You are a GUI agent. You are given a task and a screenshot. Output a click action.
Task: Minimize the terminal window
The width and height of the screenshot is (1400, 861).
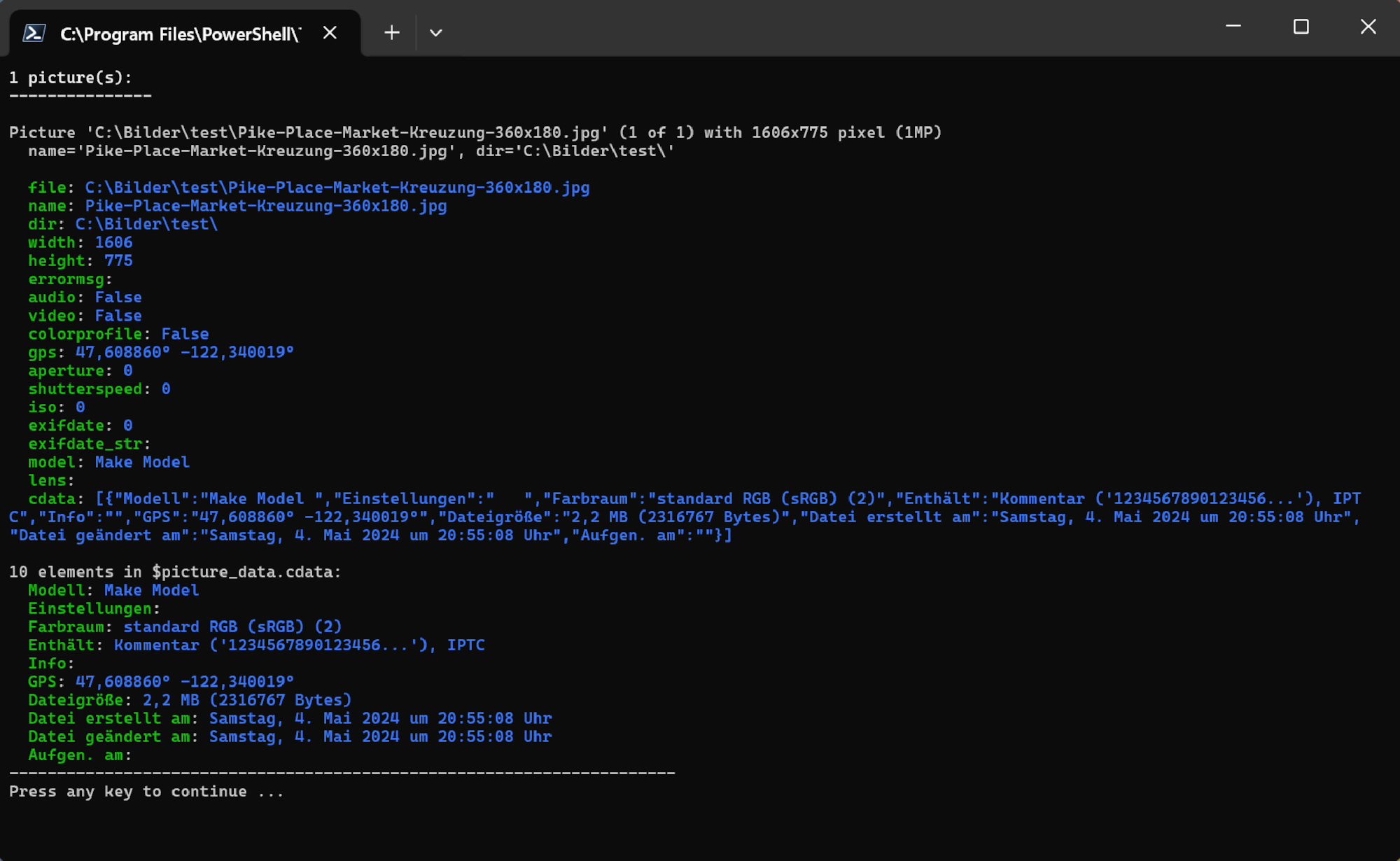point(1233,27)
